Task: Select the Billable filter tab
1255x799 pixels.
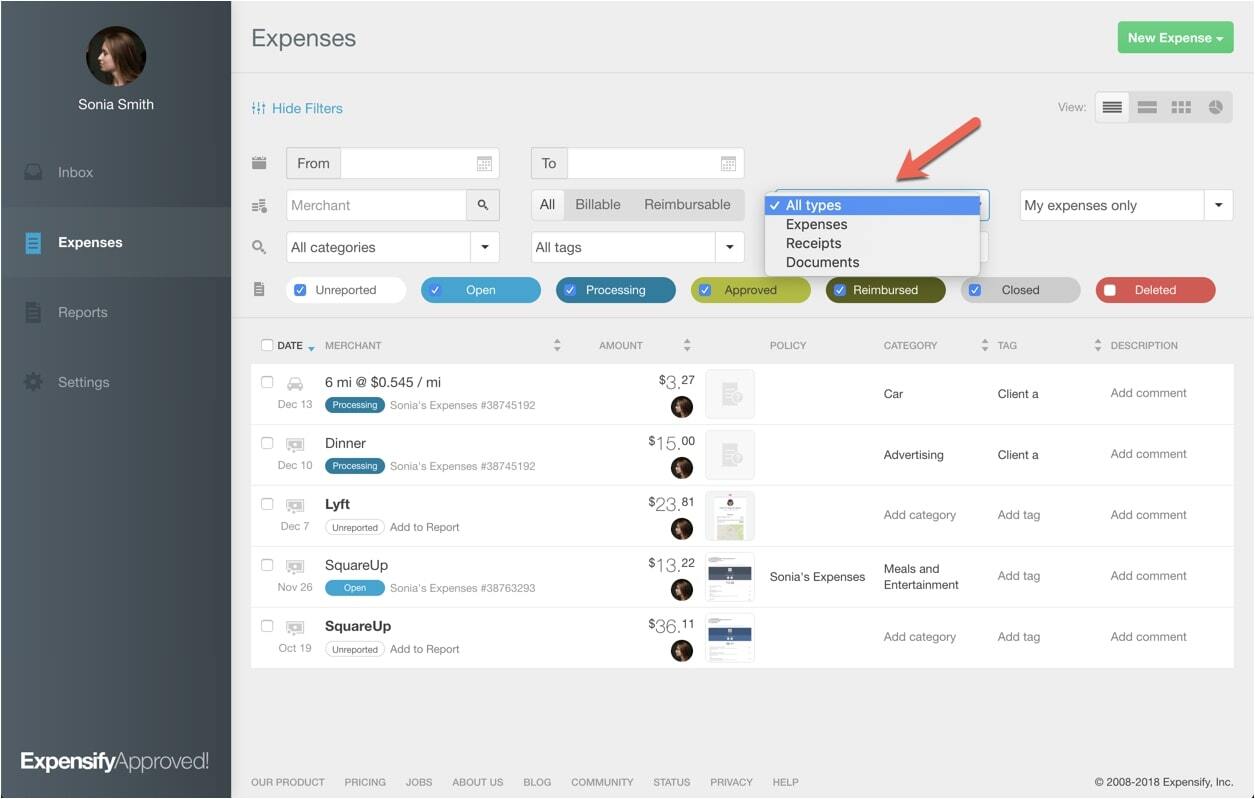Action: coord(597,205)
